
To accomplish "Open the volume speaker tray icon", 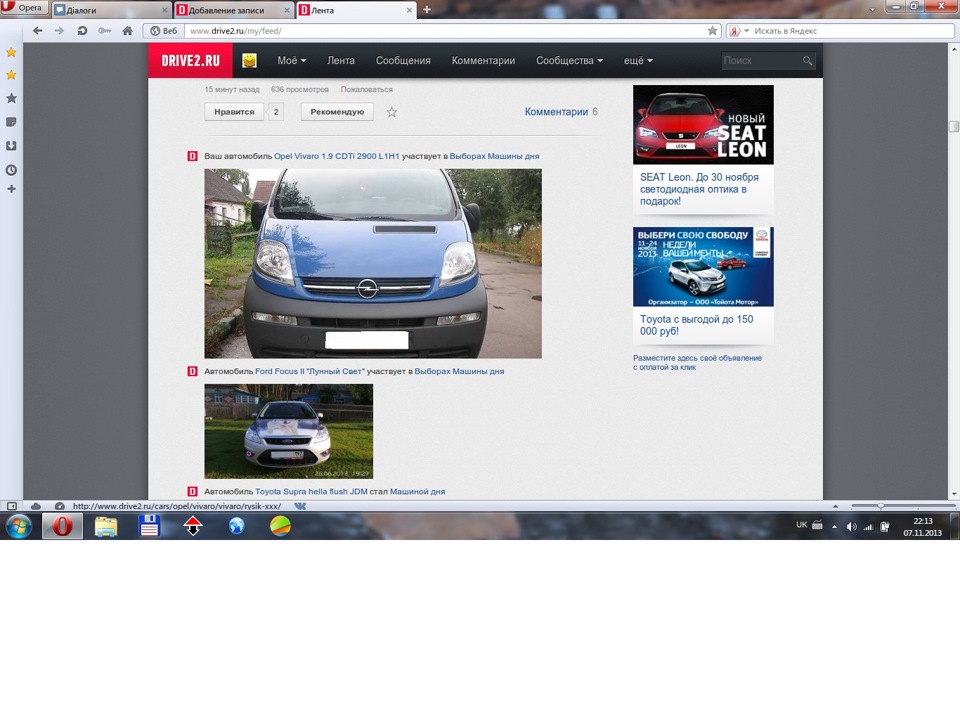I will 851,527.
